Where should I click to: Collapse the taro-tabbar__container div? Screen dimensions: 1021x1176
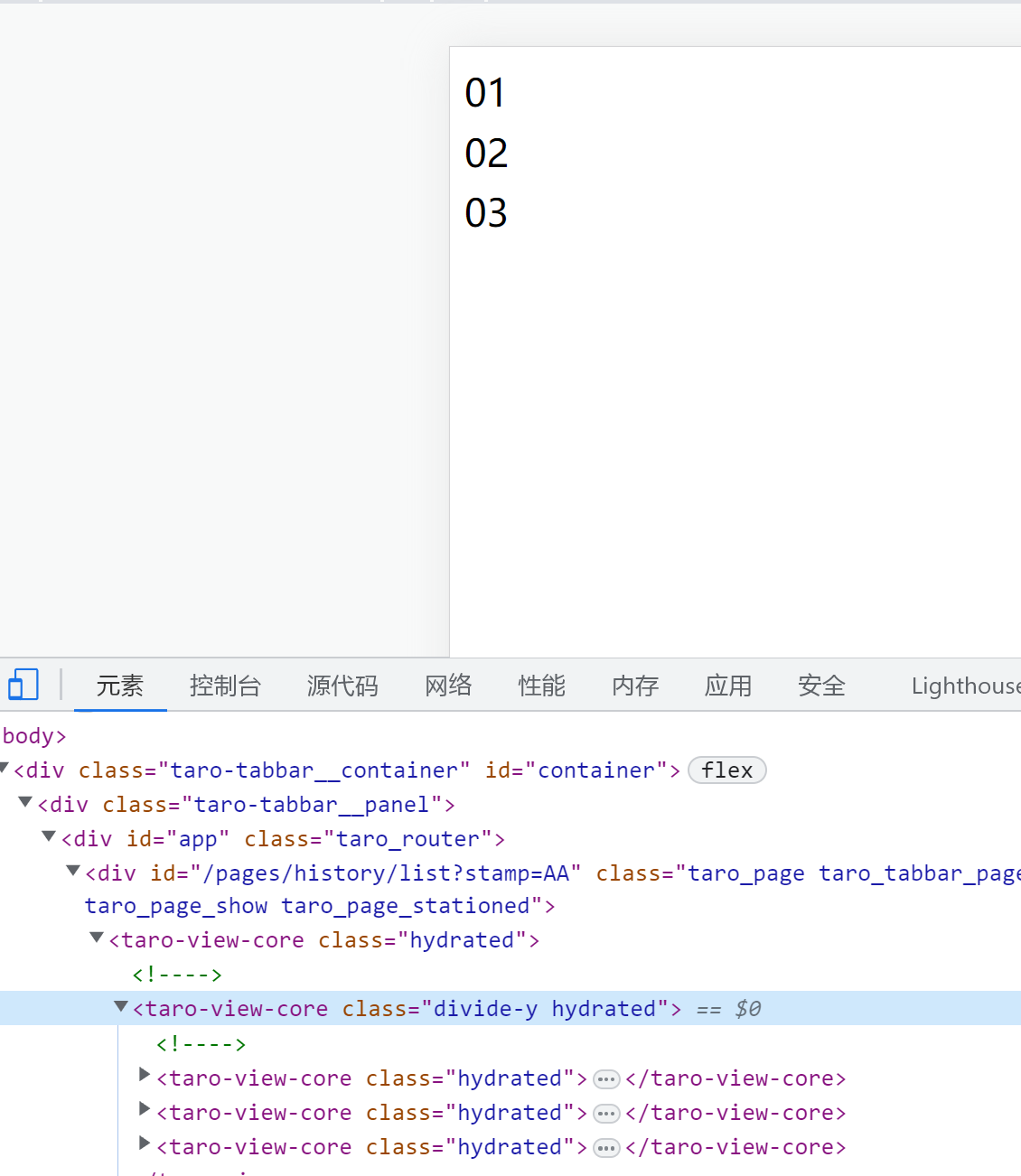(x=5, y=767)
